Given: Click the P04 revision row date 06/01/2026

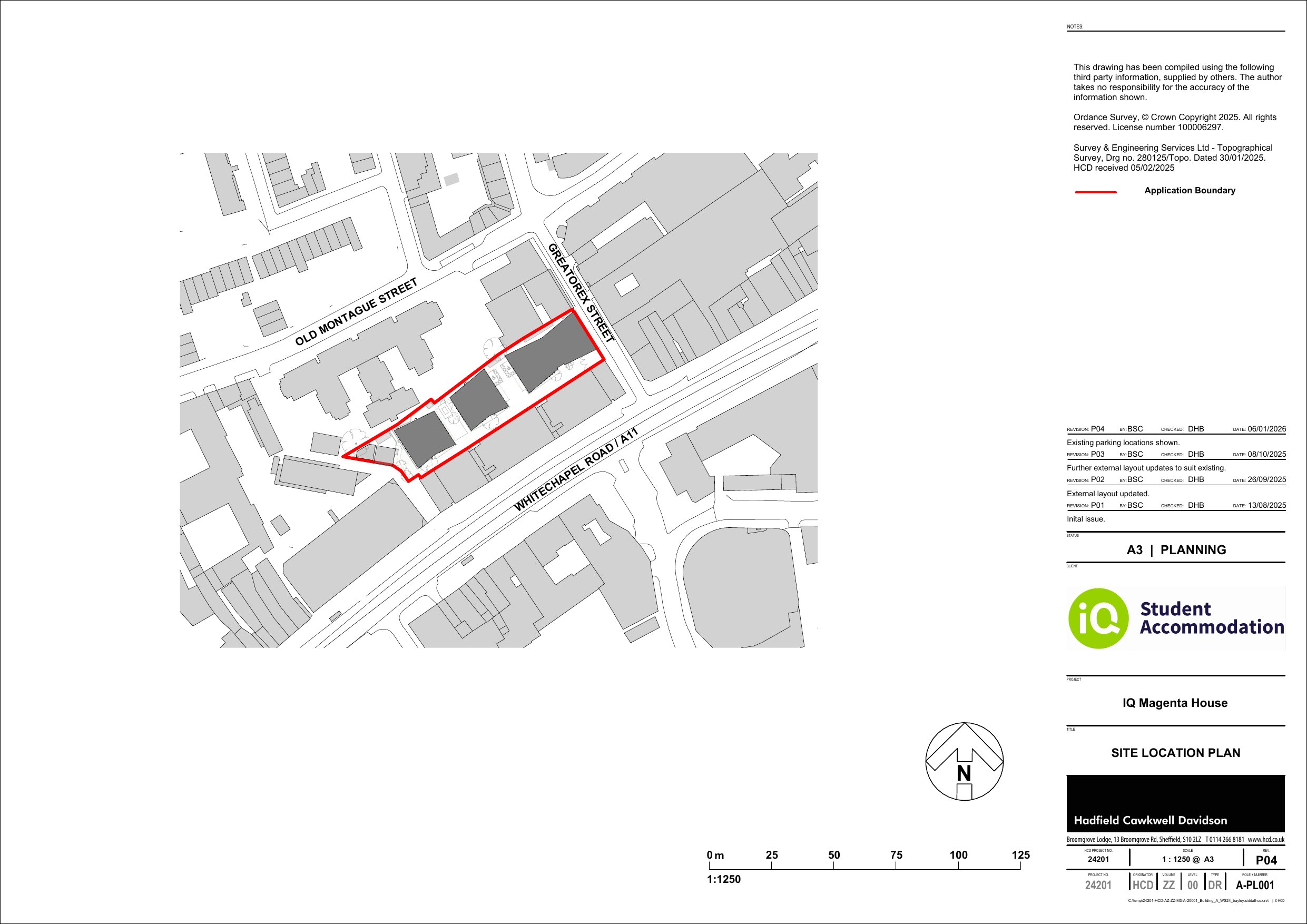Looking at the screenshot, I should [x=1266, y=429].
